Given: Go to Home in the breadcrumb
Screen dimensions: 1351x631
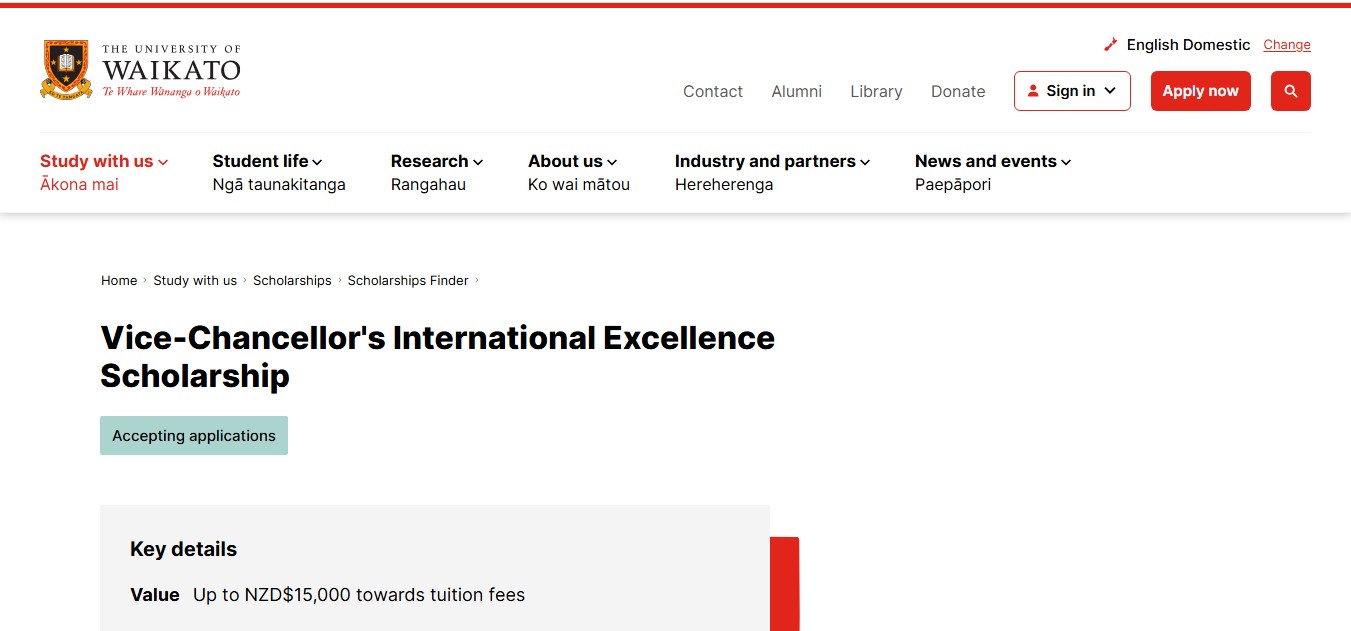Looking at the screenshot, I should point(119,280).
